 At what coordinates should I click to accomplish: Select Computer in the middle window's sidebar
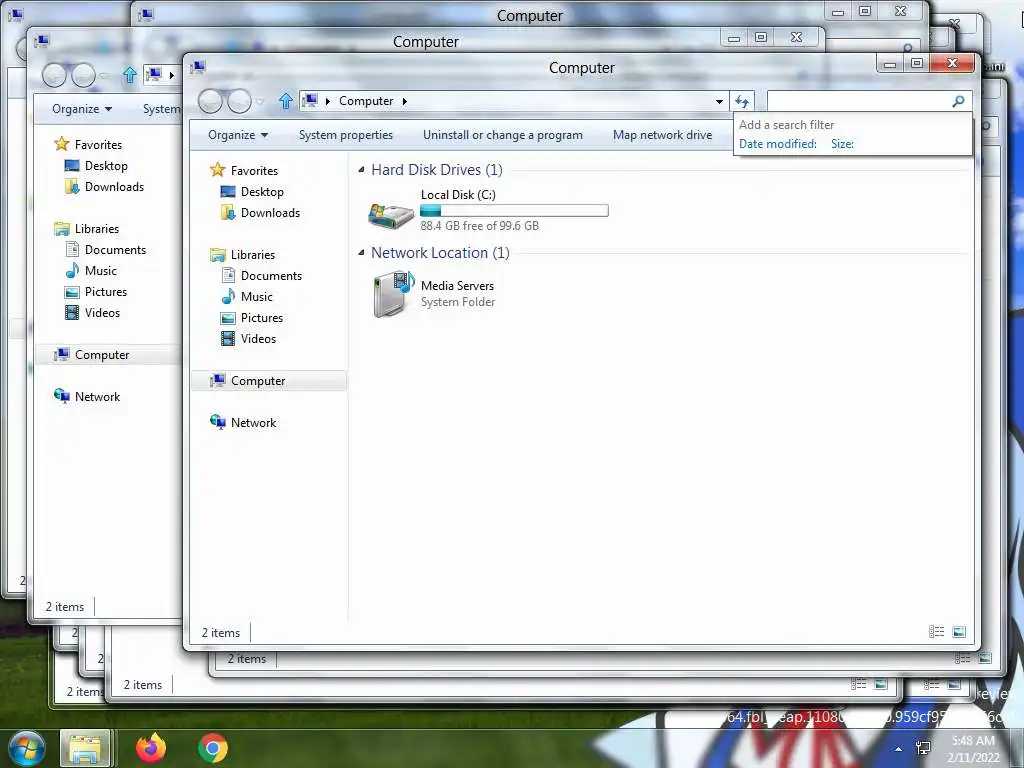pos(102,355)
